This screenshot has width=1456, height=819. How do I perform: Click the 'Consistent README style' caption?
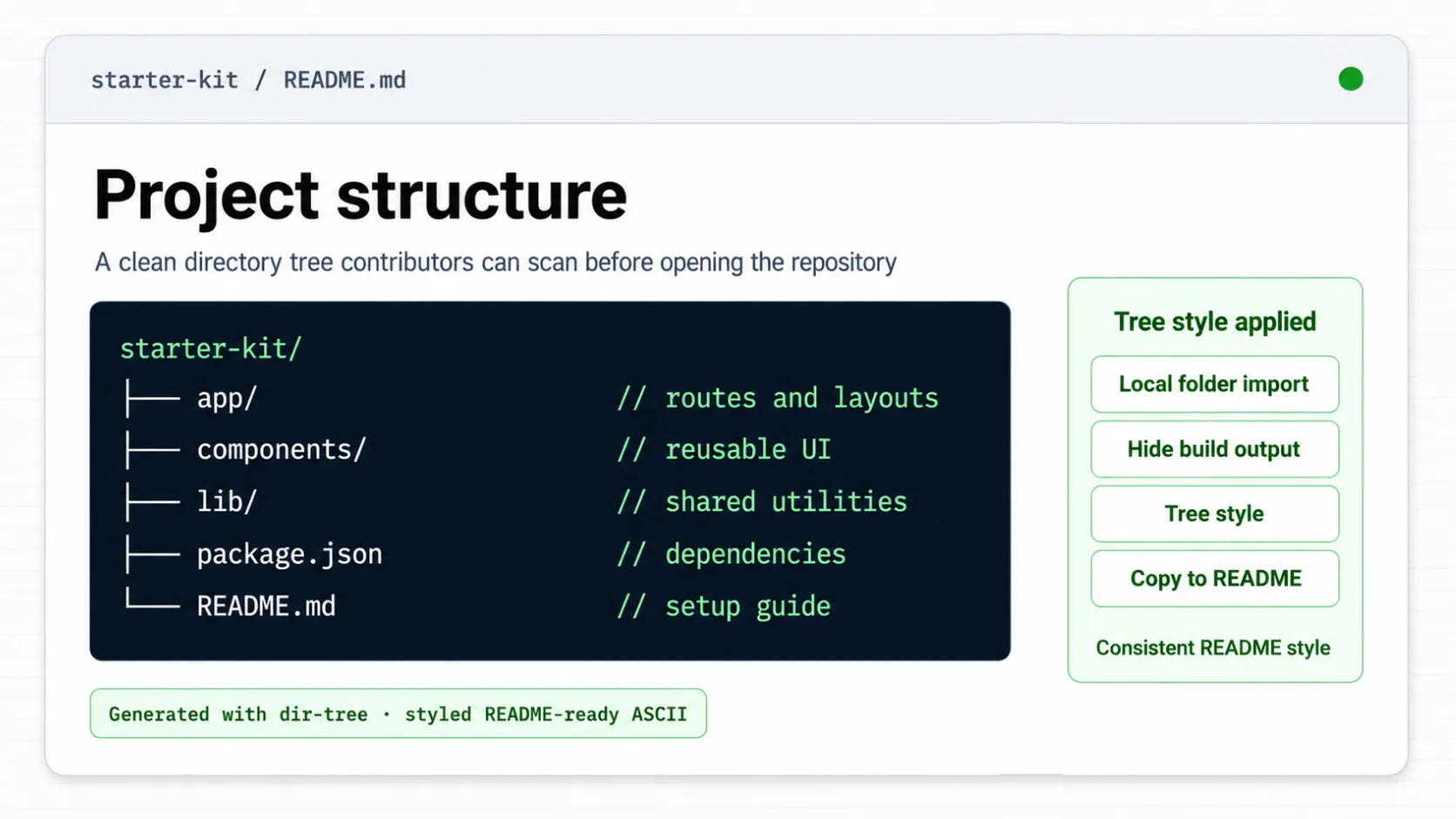click(x=1213, y=648)
